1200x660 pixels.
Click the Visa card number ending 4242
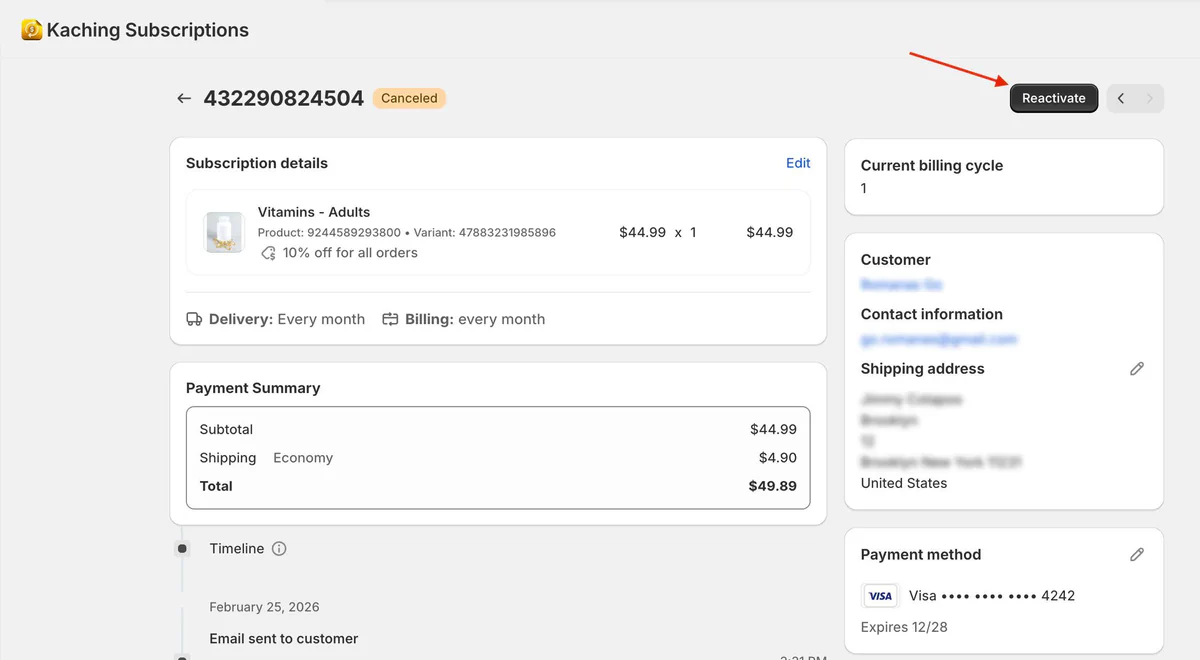point(992,596)
